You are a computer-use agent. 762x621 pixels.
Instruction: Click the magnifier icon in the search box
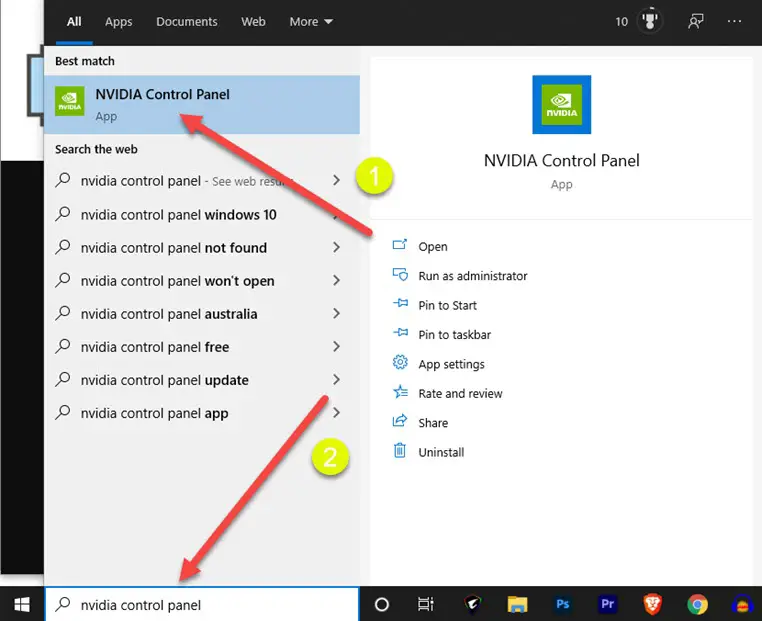pyautogui.click(x=63, y=604)
